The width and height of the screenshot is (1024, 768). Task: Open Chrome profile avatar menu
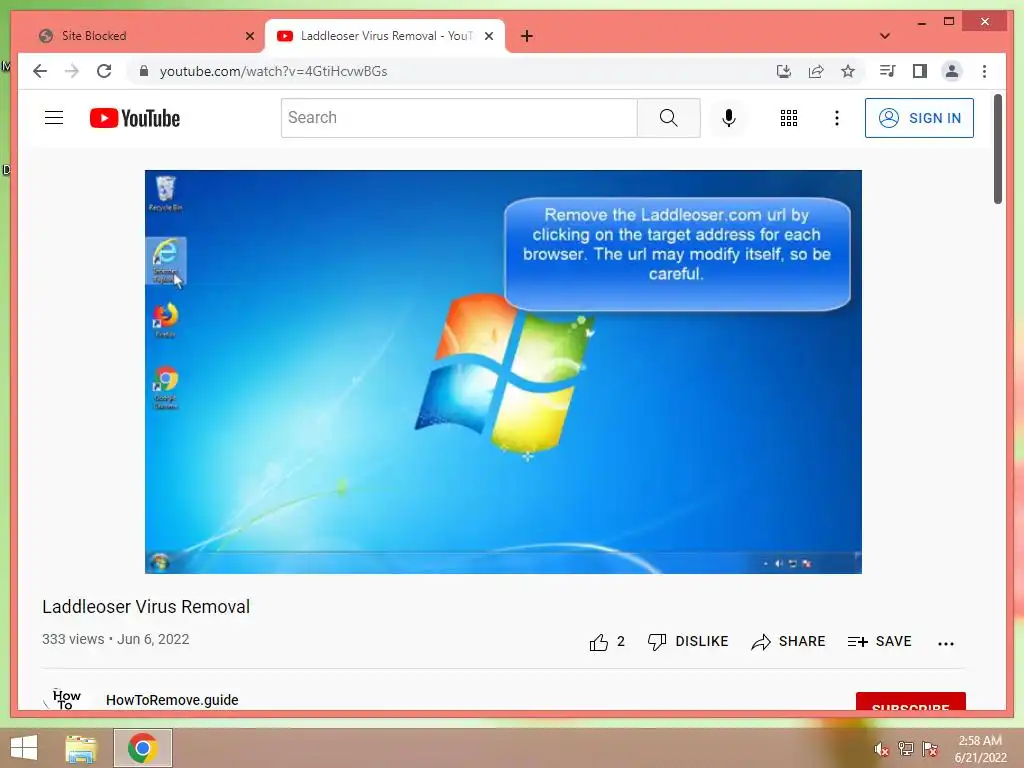[952, 71]
